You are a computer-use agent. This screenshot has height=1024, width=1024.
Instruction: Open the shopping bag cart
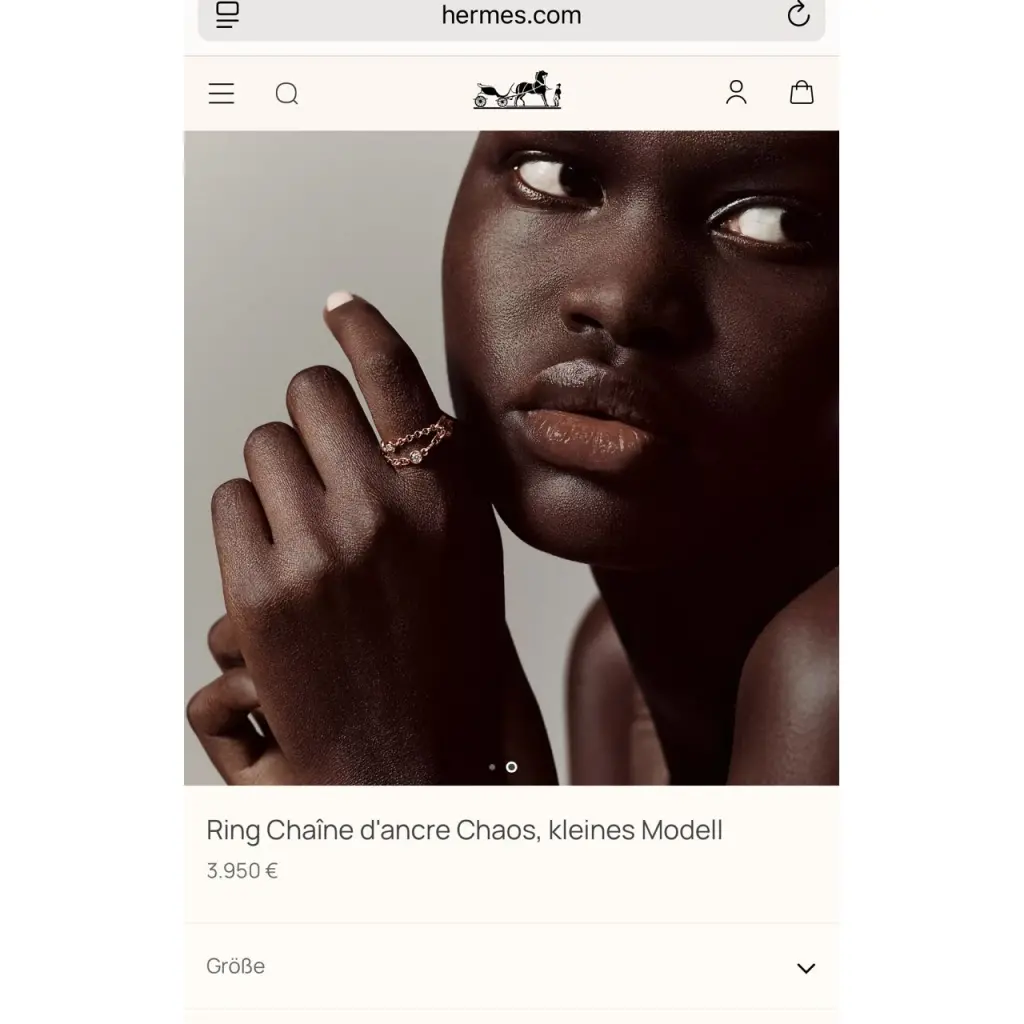(801, 92)
